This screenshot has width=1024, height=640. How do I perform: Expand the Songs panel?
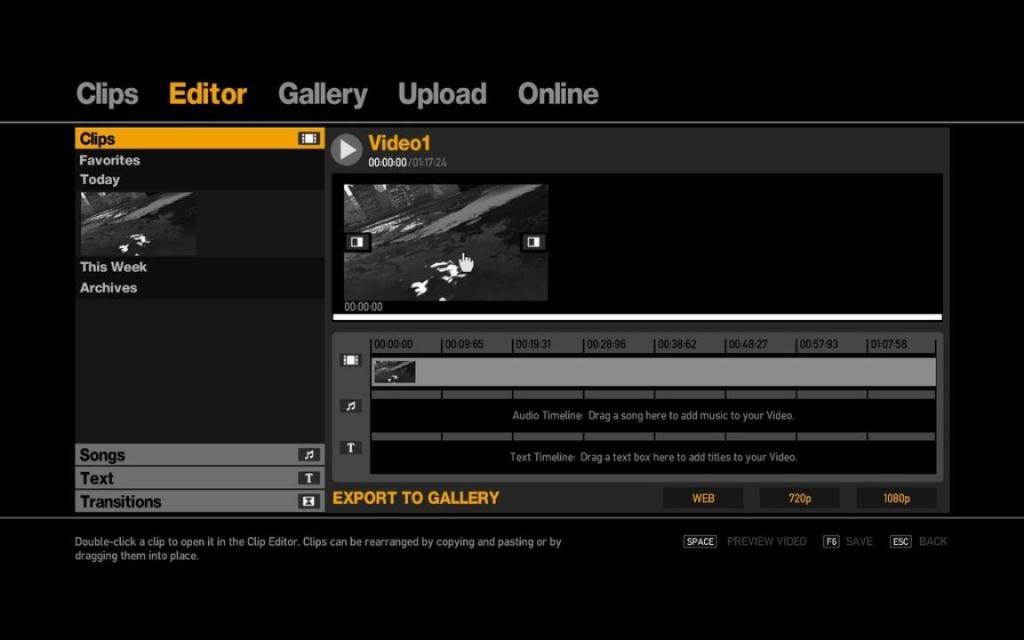(185, 455)
